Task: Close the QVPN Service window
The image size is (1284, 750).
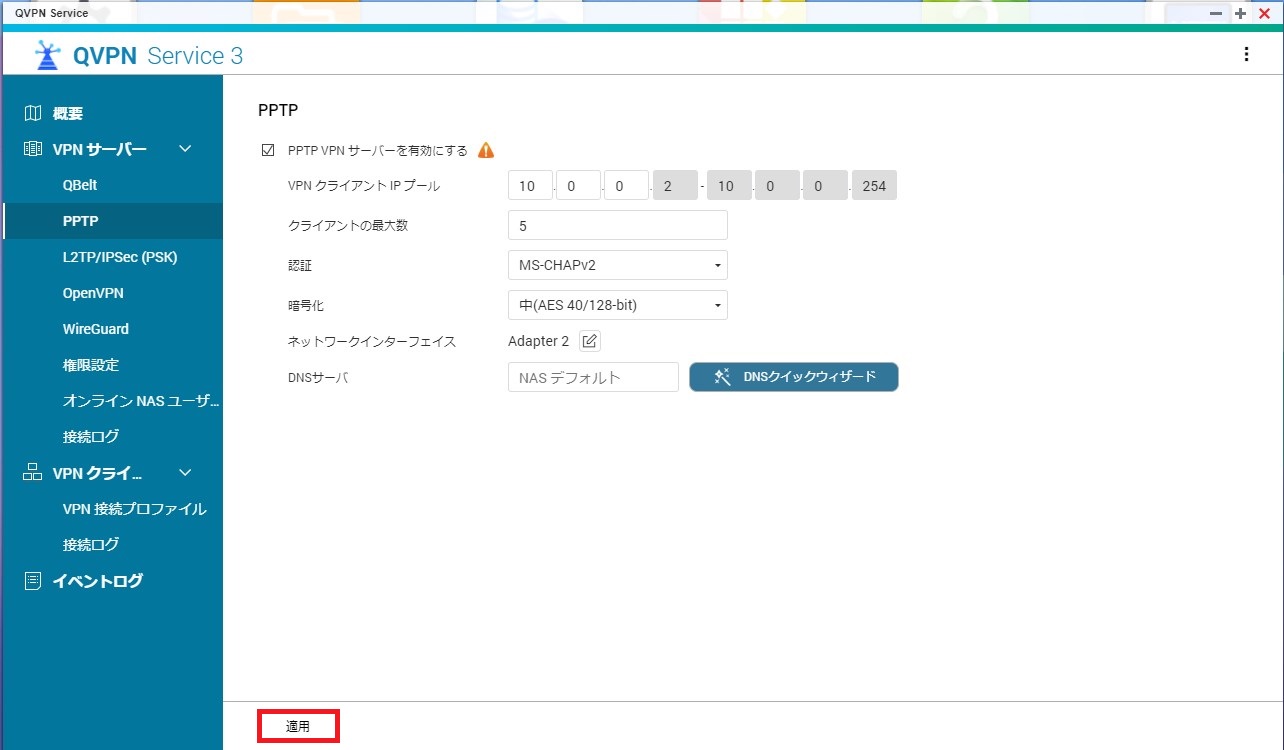Action: [1264, 13]
